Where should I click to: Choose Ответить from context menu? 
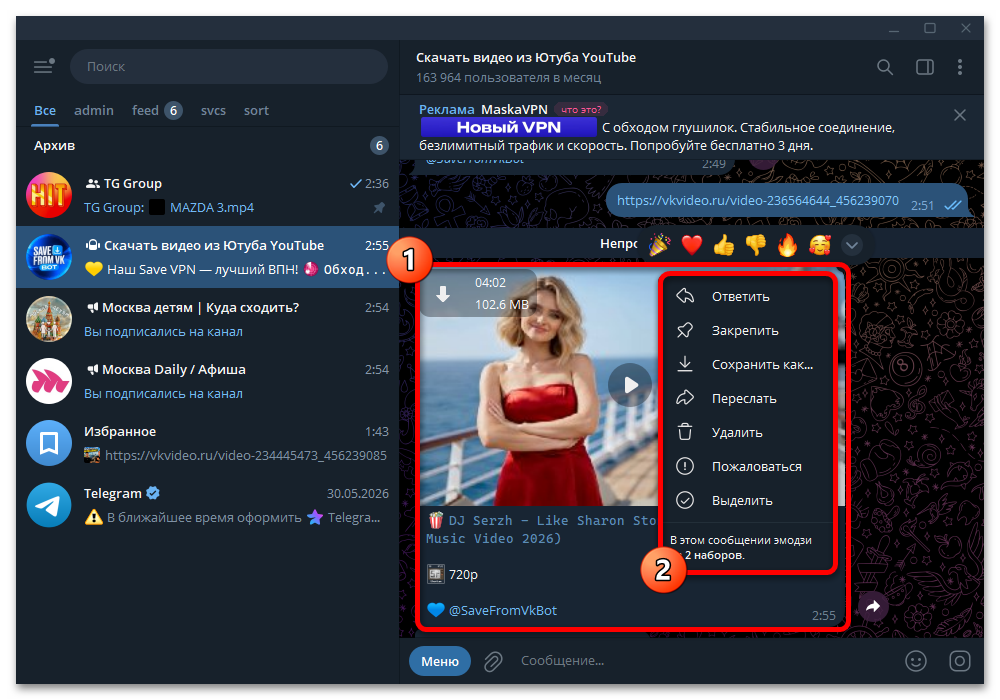coord(748,296)
